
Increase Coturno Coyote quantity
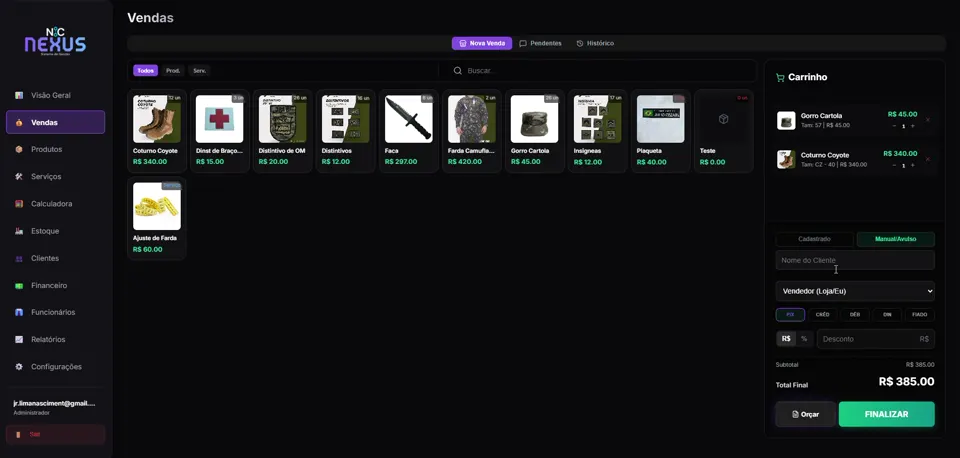[x=912, y=165]
